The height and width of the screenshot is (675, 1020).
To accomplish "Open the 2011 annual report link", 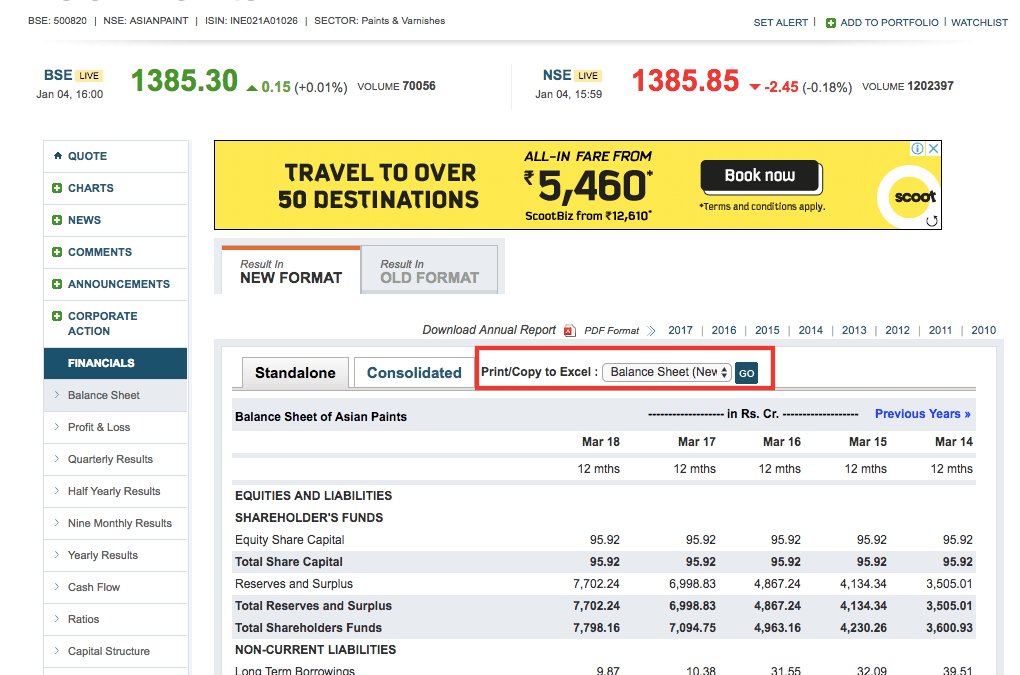I will click(x=941, y=330).
